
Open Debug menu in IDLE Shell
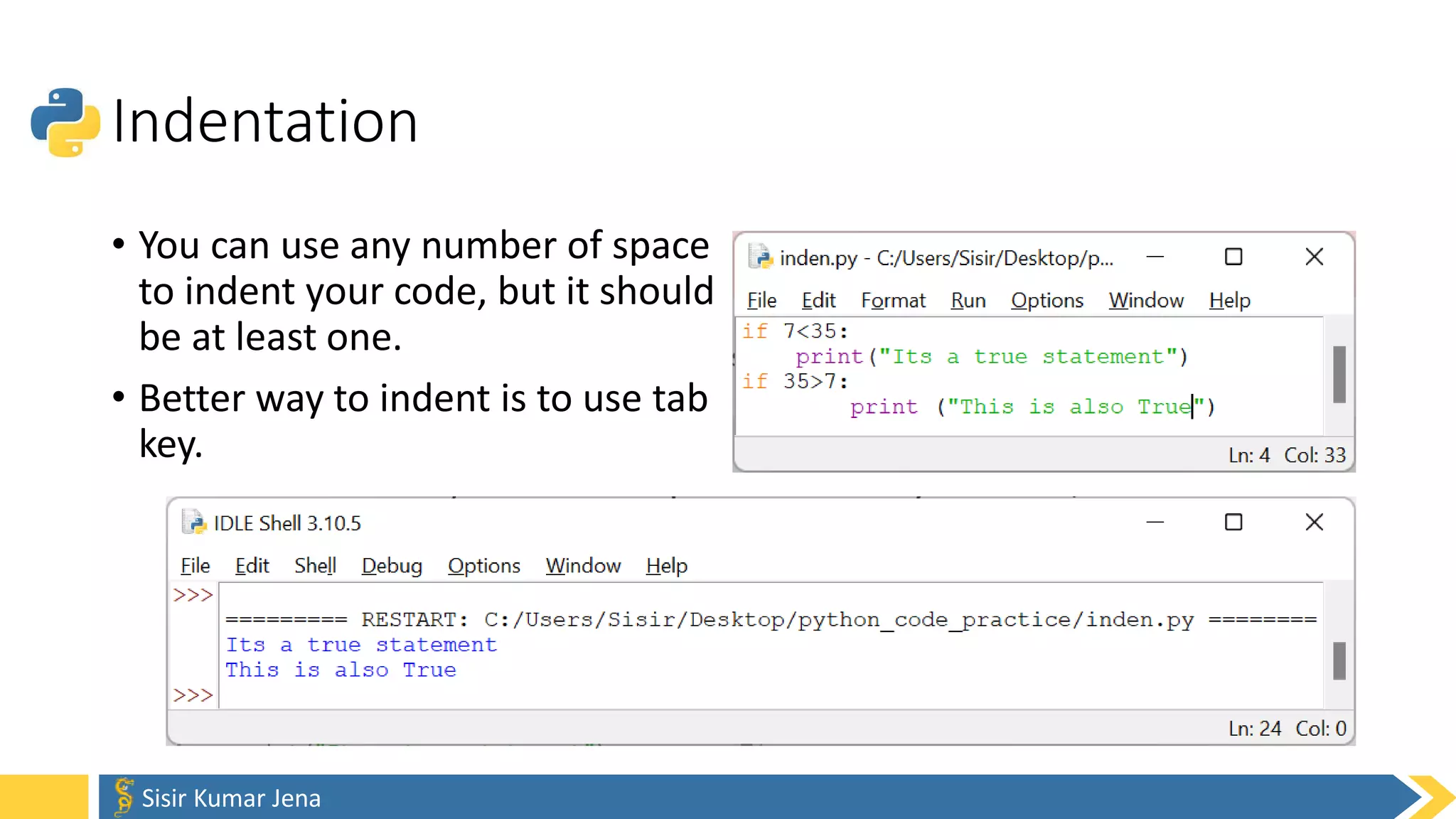[x=392, y=566]
